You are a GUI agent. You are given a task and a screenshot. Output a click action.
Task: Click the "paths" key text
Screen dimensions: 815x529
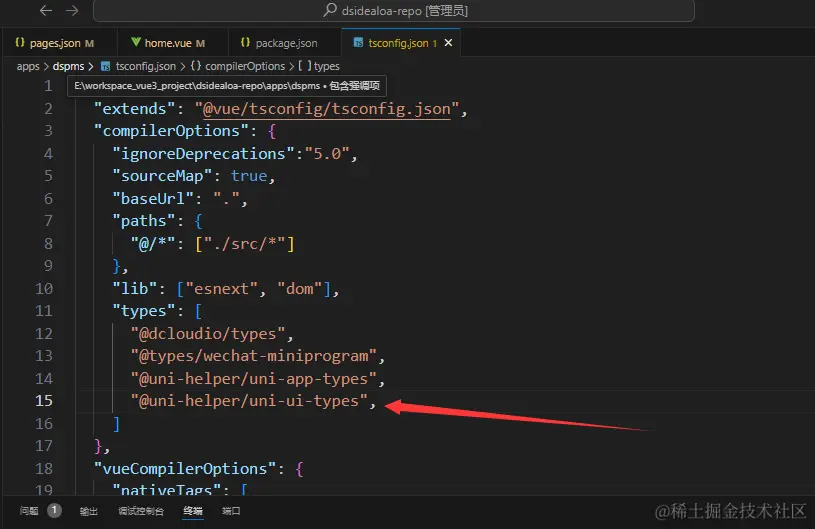click(143, 221)
